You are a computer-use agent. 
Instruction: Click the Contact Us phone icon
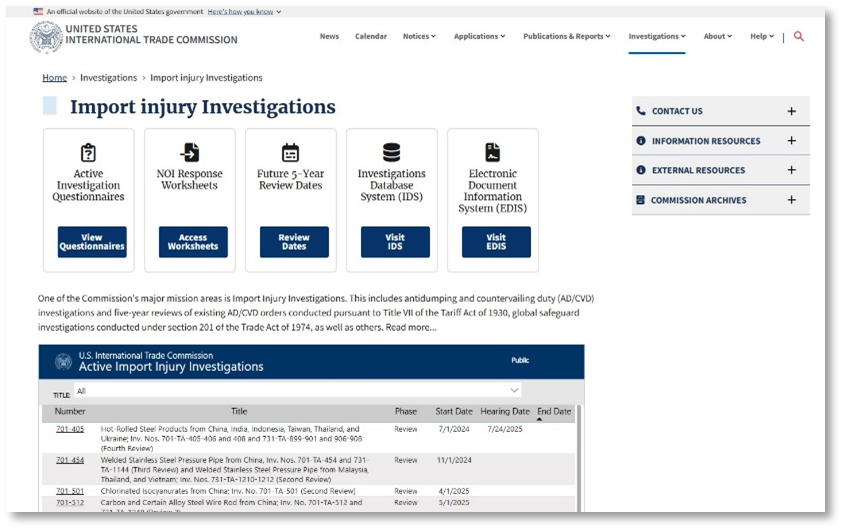click(x=641, y=111)
